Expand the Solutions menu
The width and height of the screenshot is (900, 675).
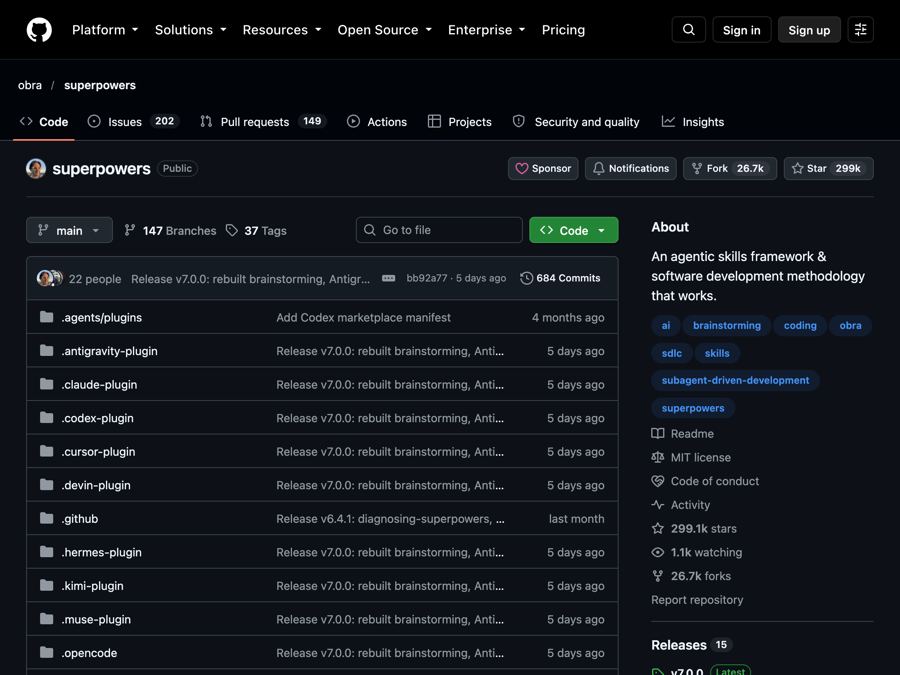tap(191, 30)
